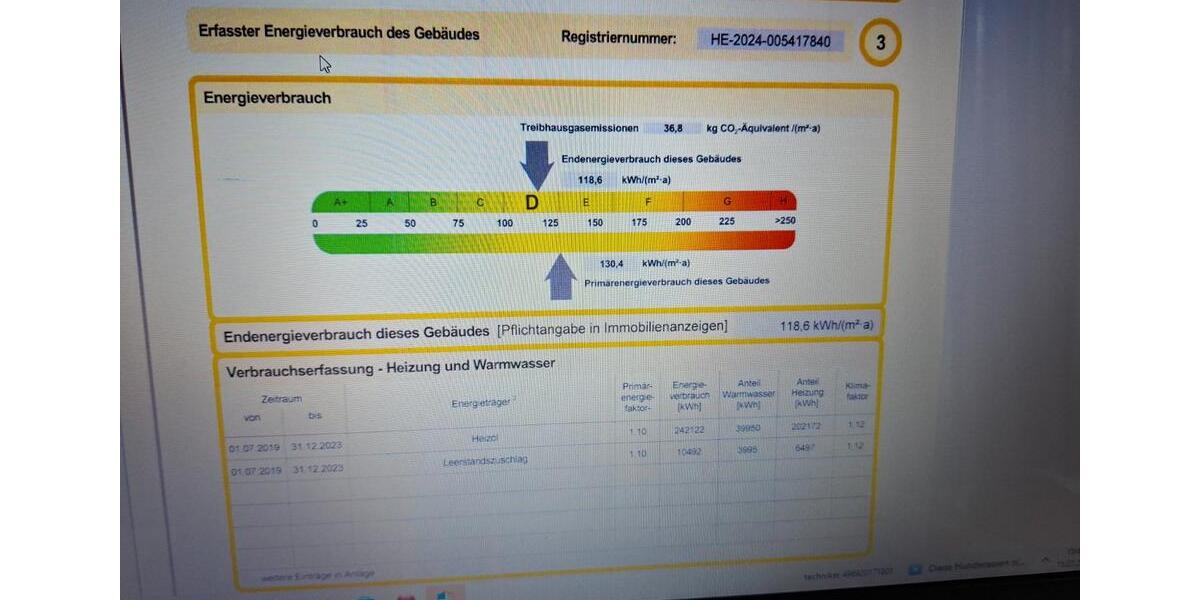This screenshot has height=600, width=1200.
Task: Click the Registriernummer label
Action: (618, 39)
